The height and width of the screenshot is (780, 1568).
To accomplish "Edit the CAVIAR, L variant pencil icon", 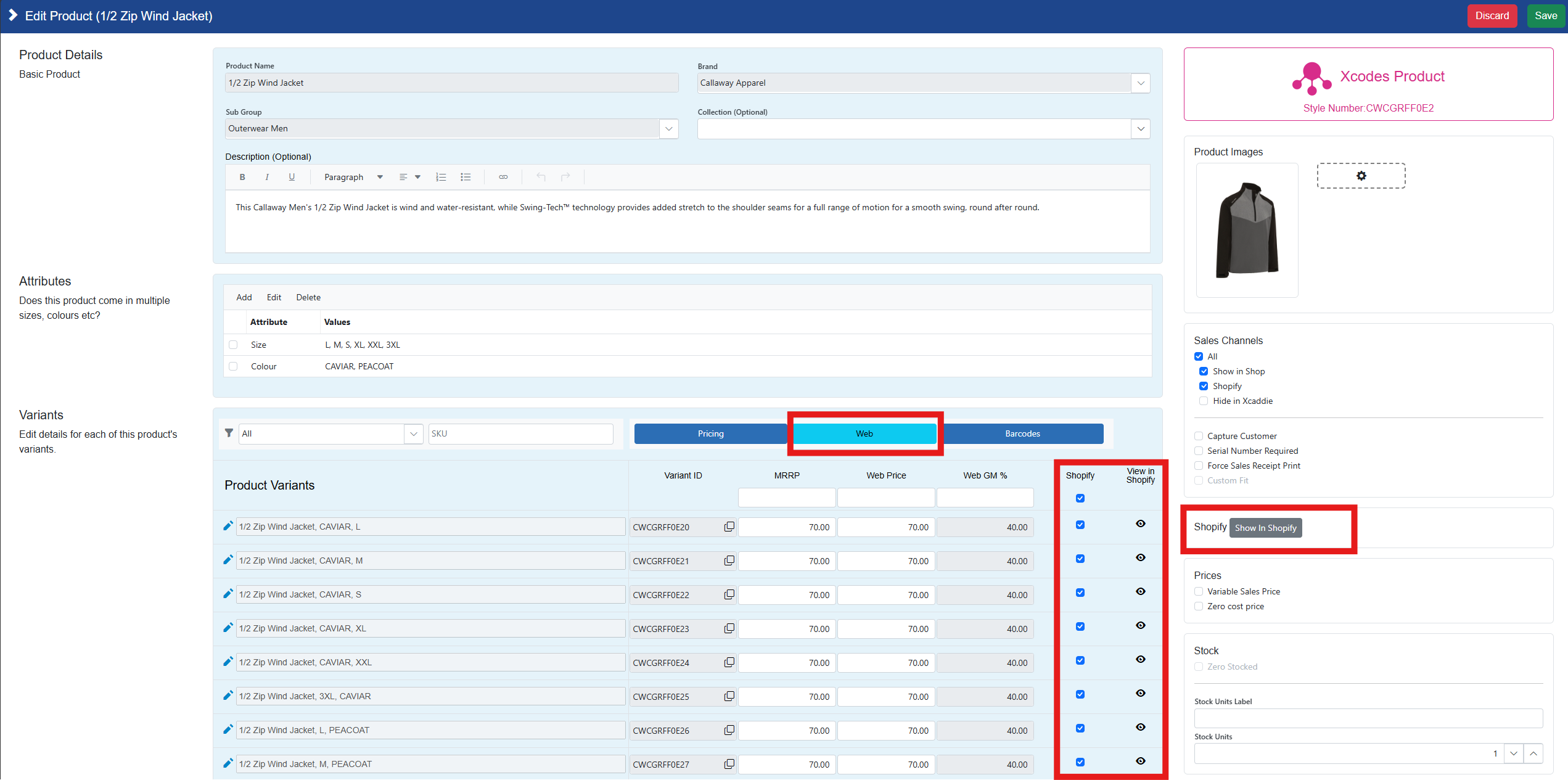I will 228,526.
